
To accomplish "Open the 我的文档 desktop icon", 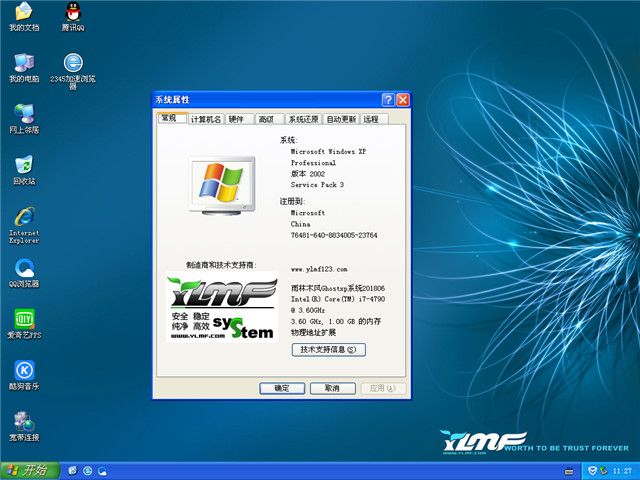I will (24, 12).
